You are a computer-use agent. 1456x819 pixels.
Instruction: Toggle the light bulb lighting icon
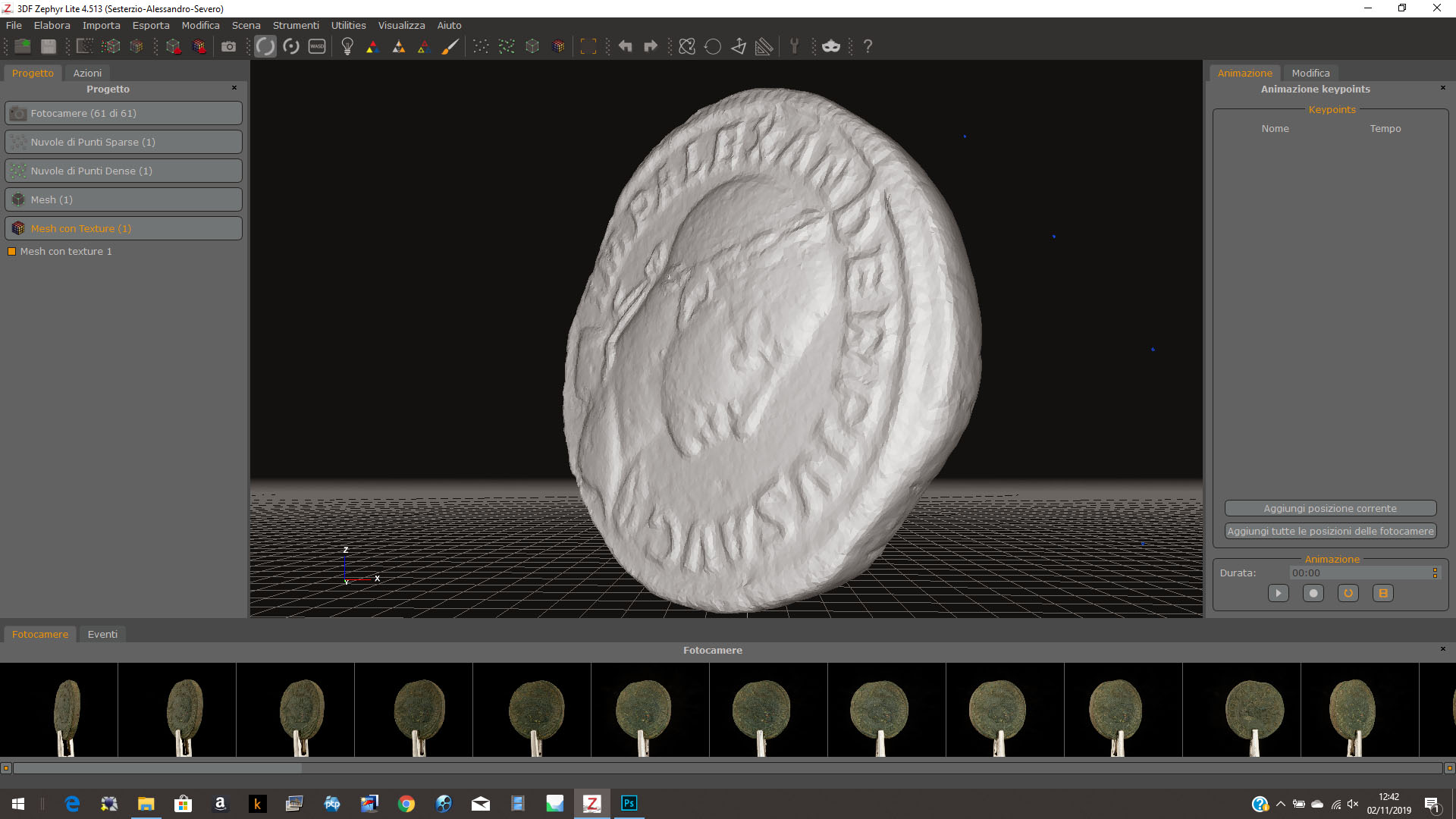point(347,46)
